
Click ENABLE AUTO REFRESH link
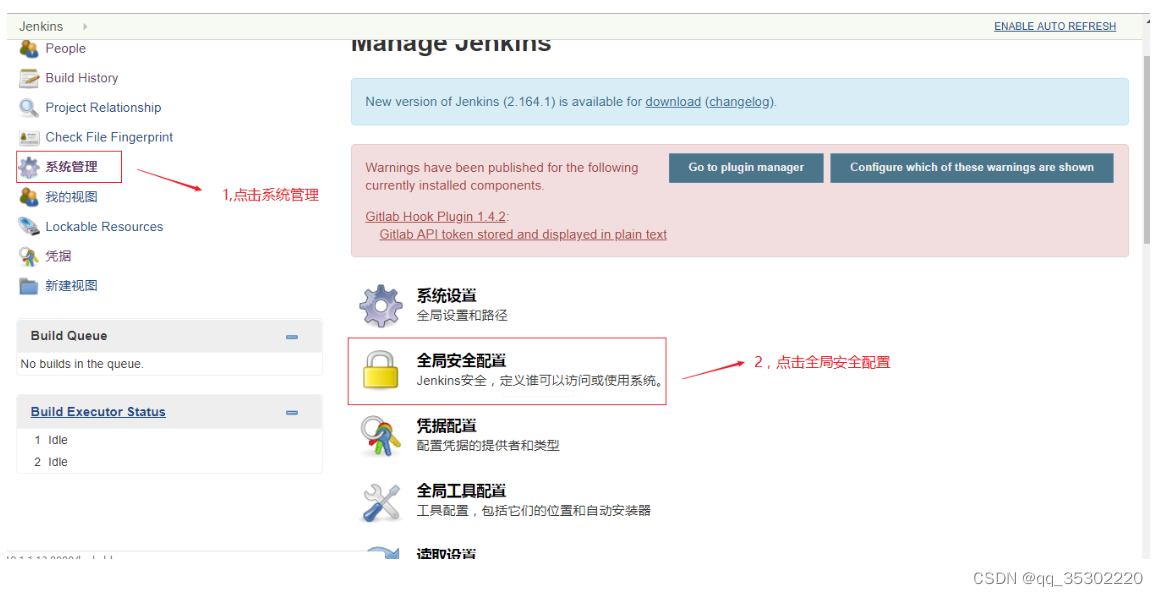[x=1055, y=27]
